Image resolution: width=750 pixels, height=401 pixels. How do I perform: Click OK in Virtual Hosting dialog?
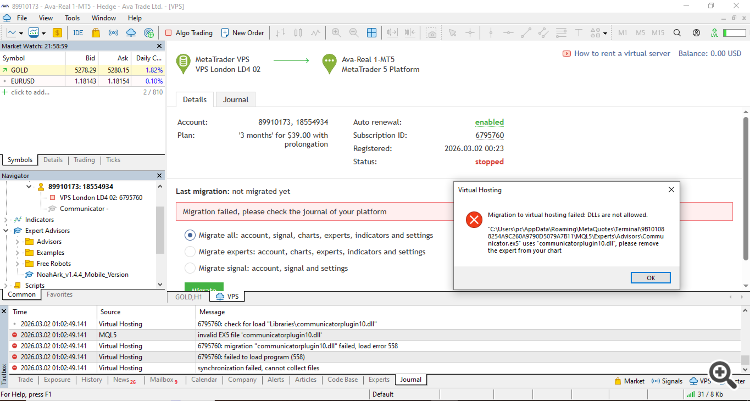click(651, 278)
